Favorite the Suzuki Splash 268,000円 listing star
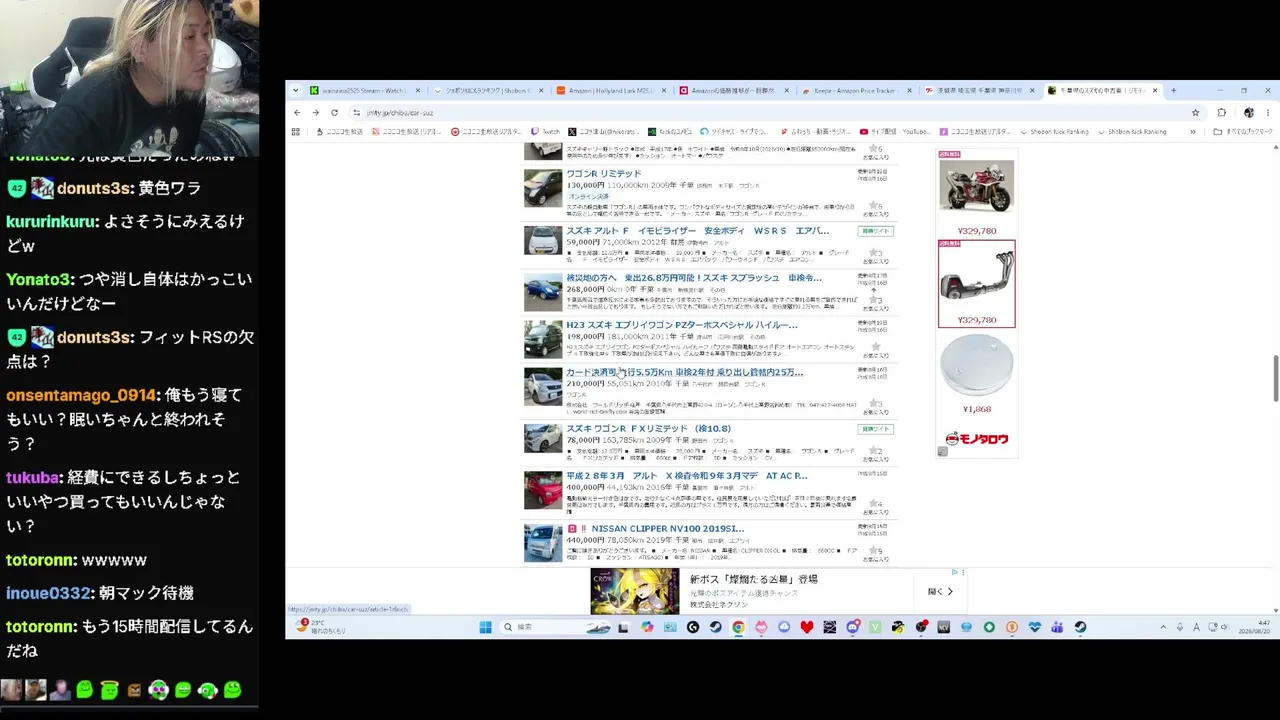This screenshot has height=720, width=1280. [x=875, y=299]
